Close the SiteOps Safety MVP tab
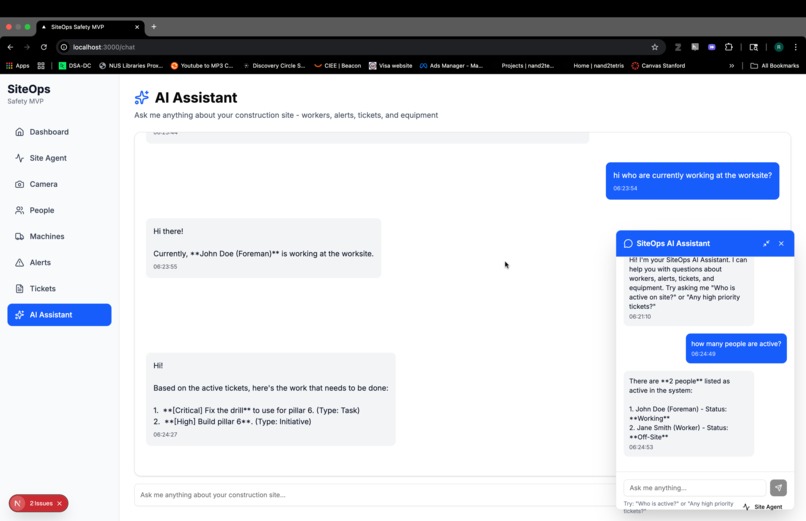 tap(137, 27)
